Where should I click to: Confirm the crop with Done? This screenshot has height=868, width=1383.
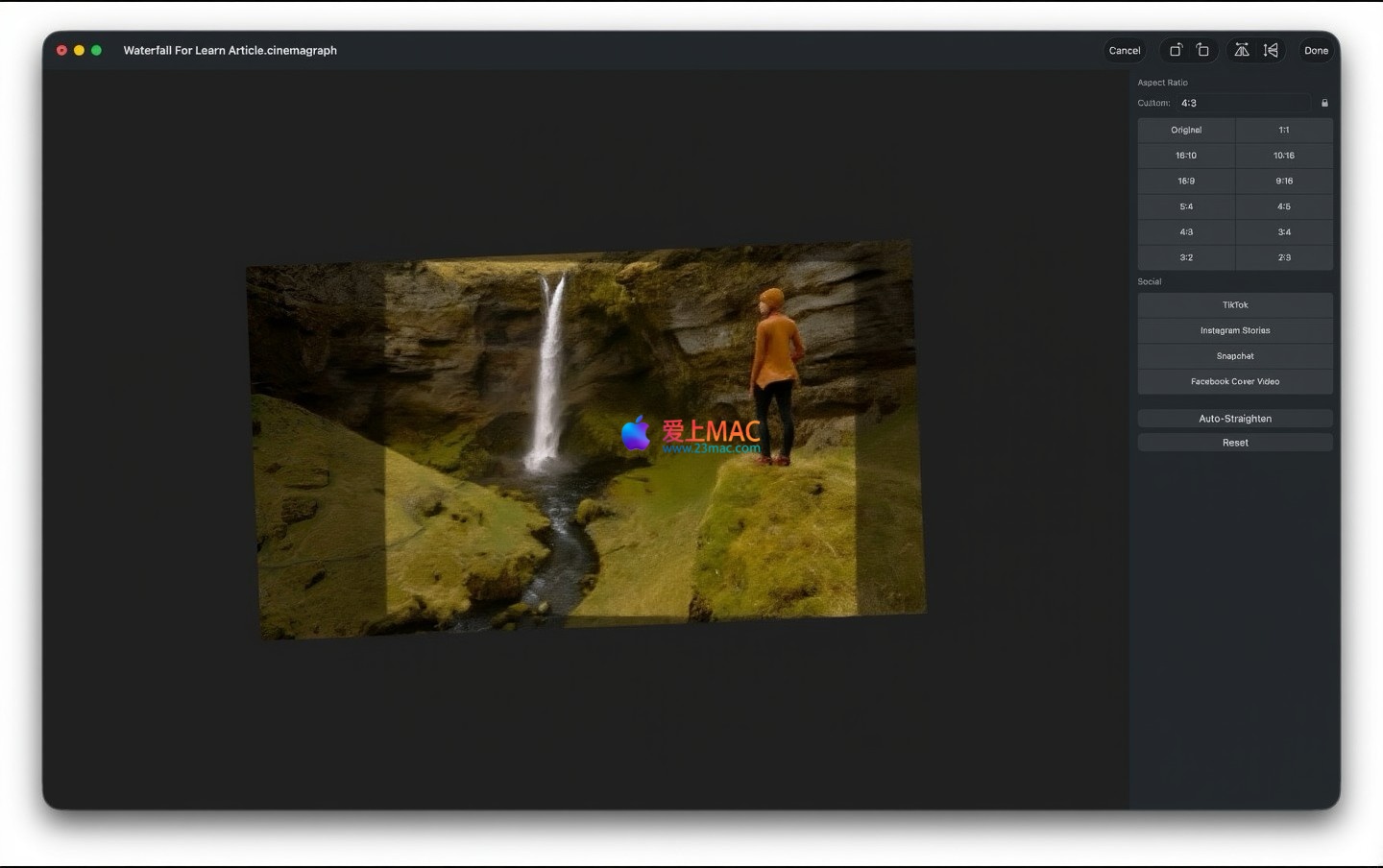[x=1316, y=51]
